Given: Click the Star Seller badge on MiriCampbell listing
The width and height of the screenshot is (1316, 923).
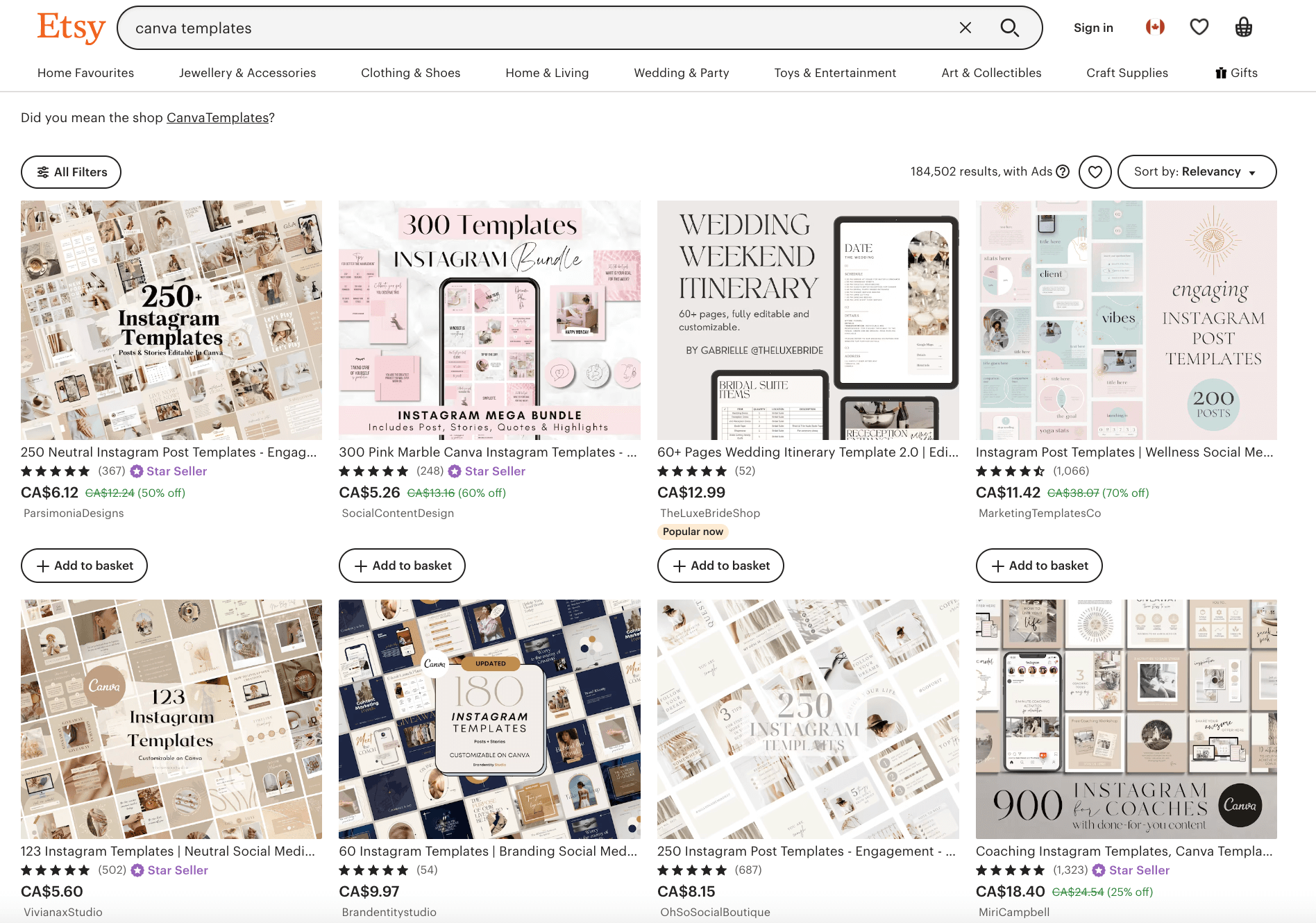Looking at the screenshot, I should click(x=1131, y=870).
